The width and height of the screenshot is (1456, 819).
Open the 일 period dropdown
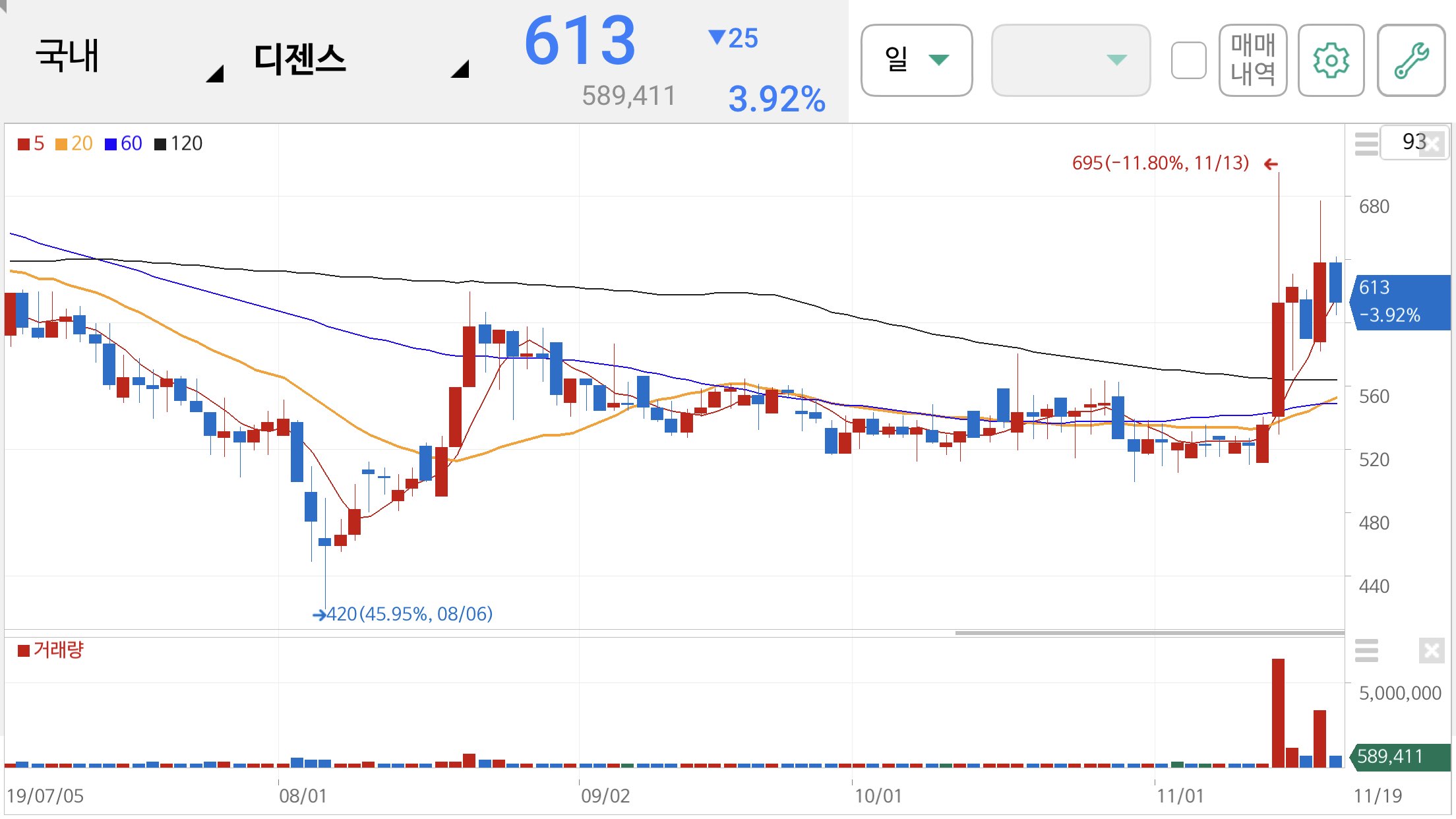[x=917, y=61]
